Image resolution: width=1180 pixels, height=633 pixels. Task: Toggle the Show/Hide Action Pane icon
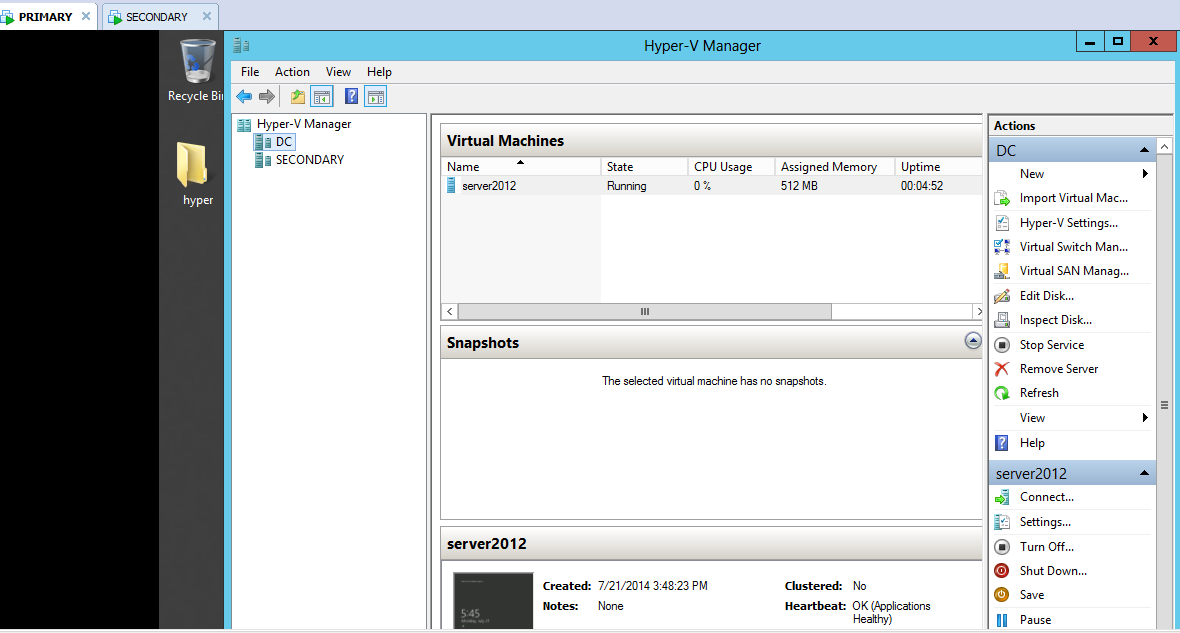click(376, 96)
